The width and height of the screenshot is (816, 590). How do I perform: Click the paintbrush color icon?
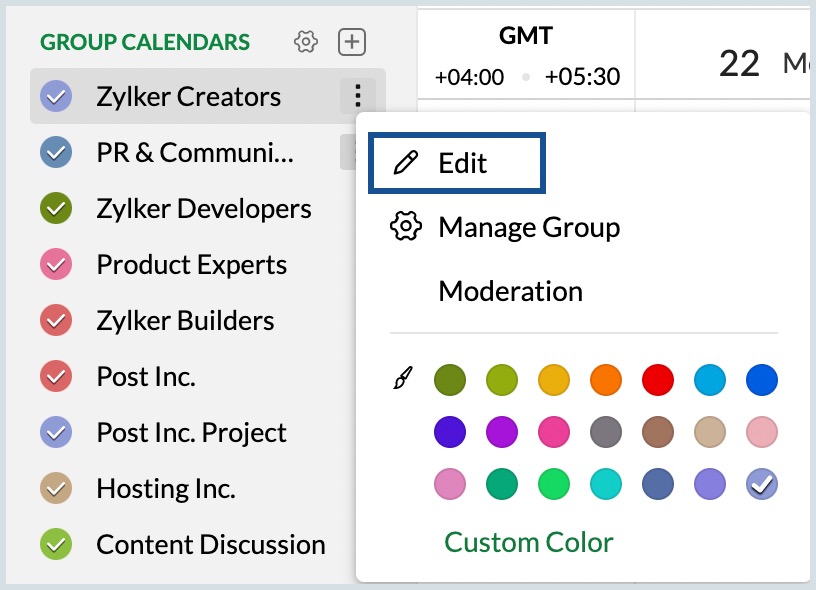click(404, 380)
